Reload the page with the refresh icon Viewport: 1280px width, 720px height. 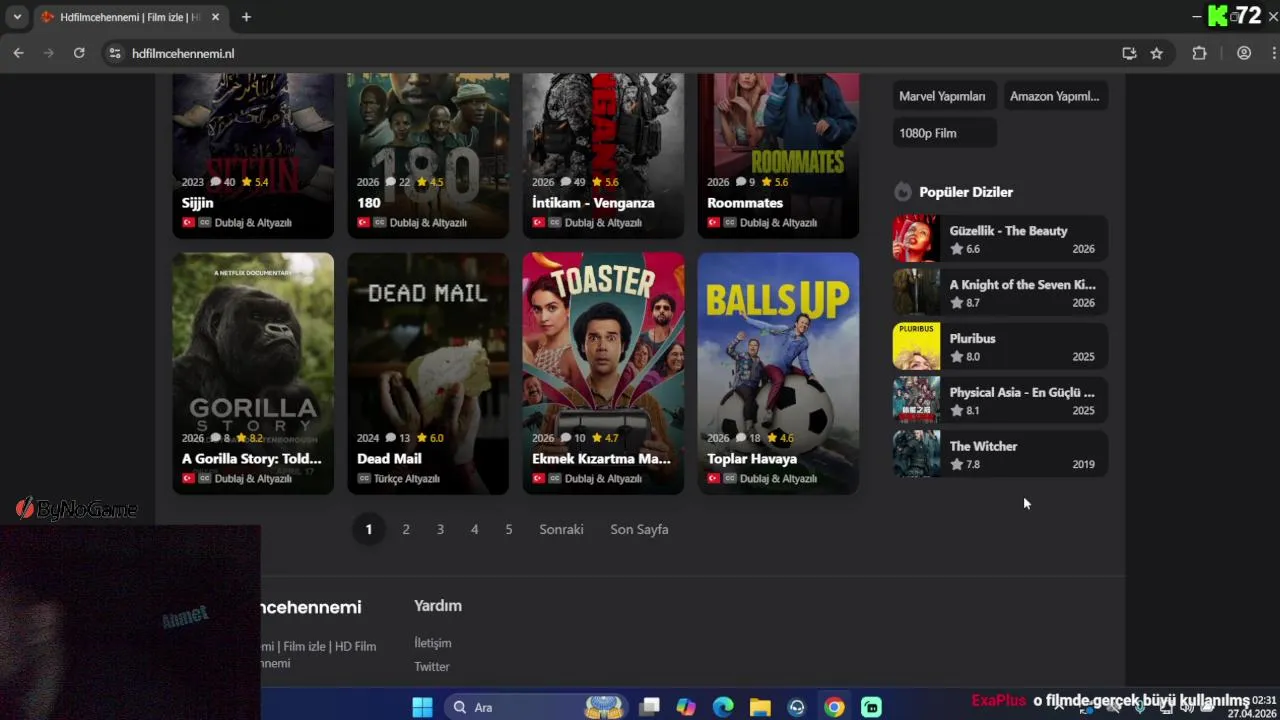[x=79, y=53]
